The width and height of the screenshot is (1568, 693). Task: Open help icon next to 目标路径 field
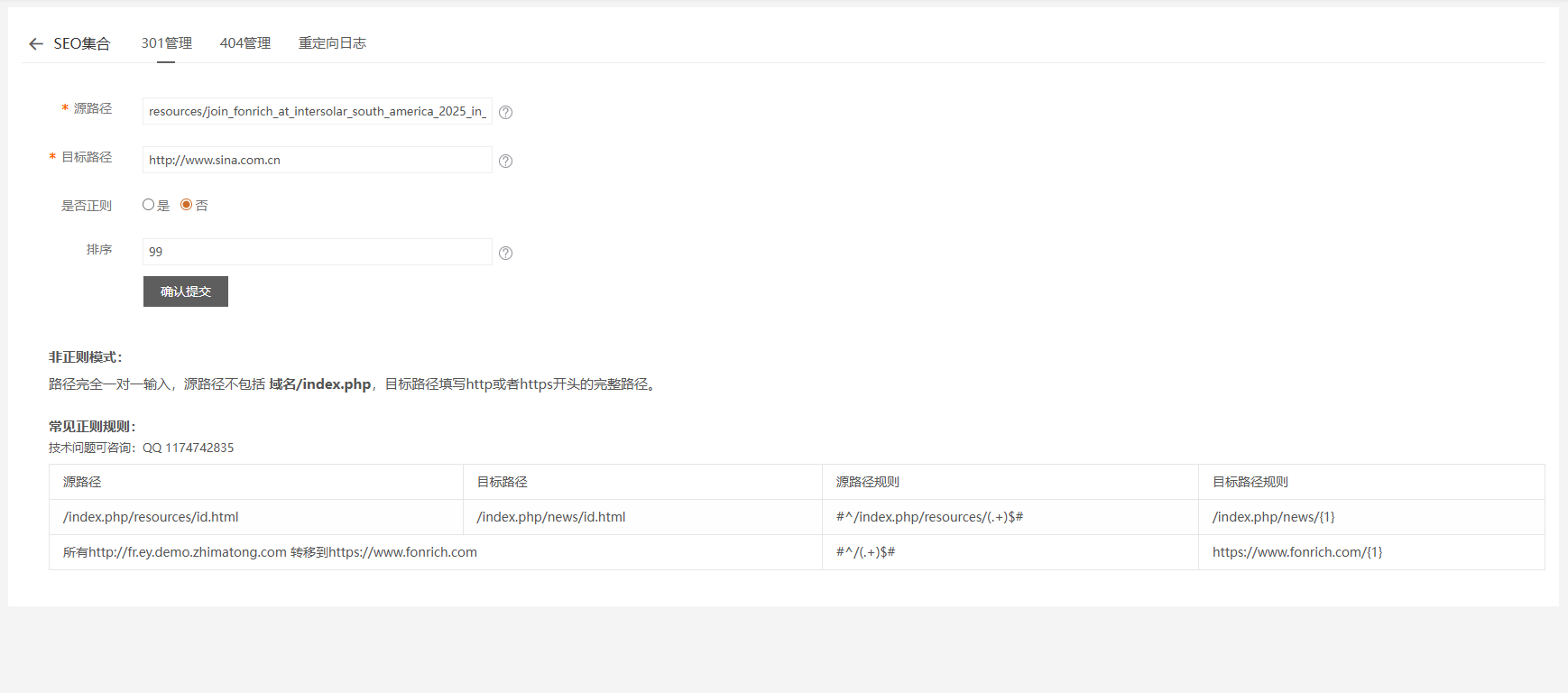click(505, 162)
